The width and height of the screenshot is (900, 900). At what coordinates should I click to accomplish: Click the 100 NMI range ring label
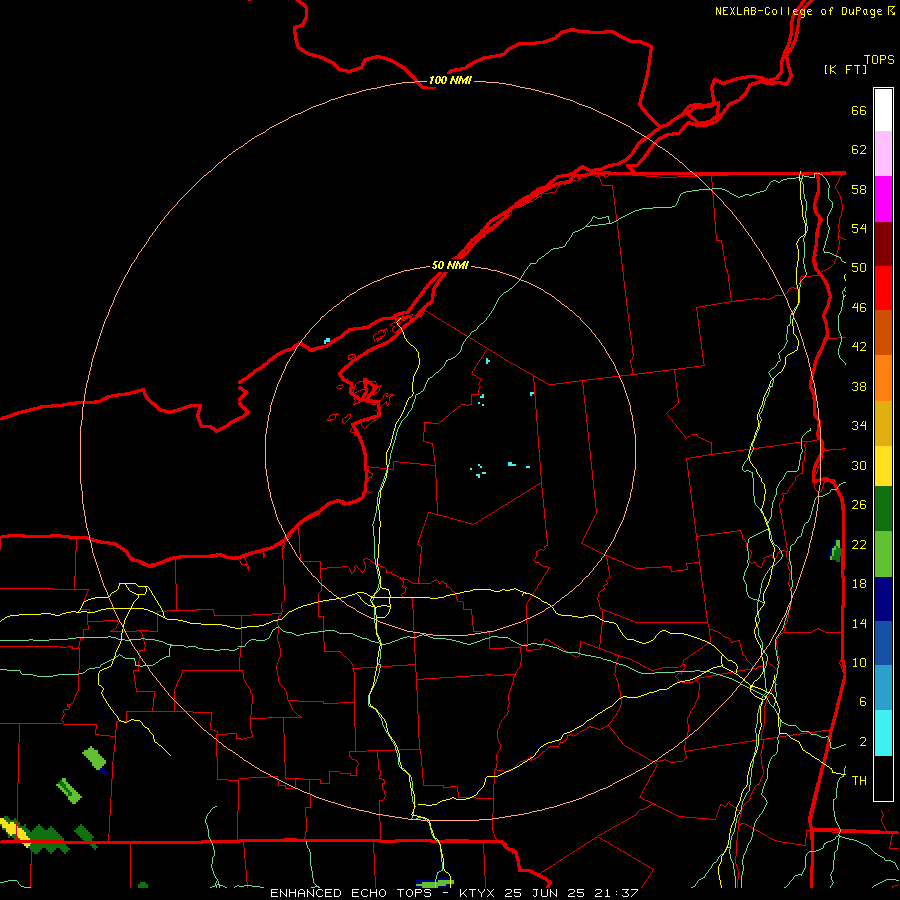click(x=450, y=80)
